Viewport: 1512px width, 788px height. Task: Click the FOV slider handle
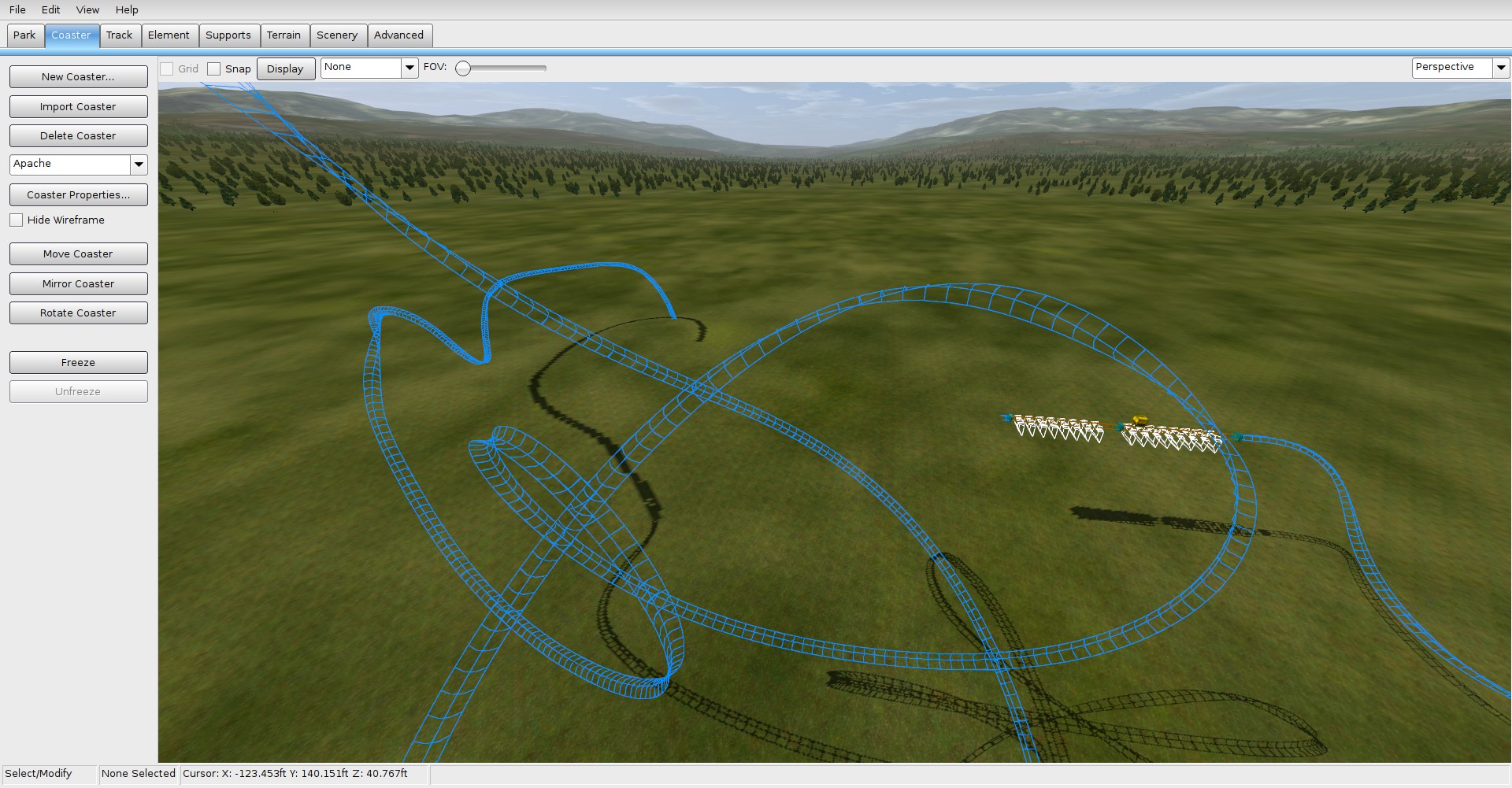464,68
